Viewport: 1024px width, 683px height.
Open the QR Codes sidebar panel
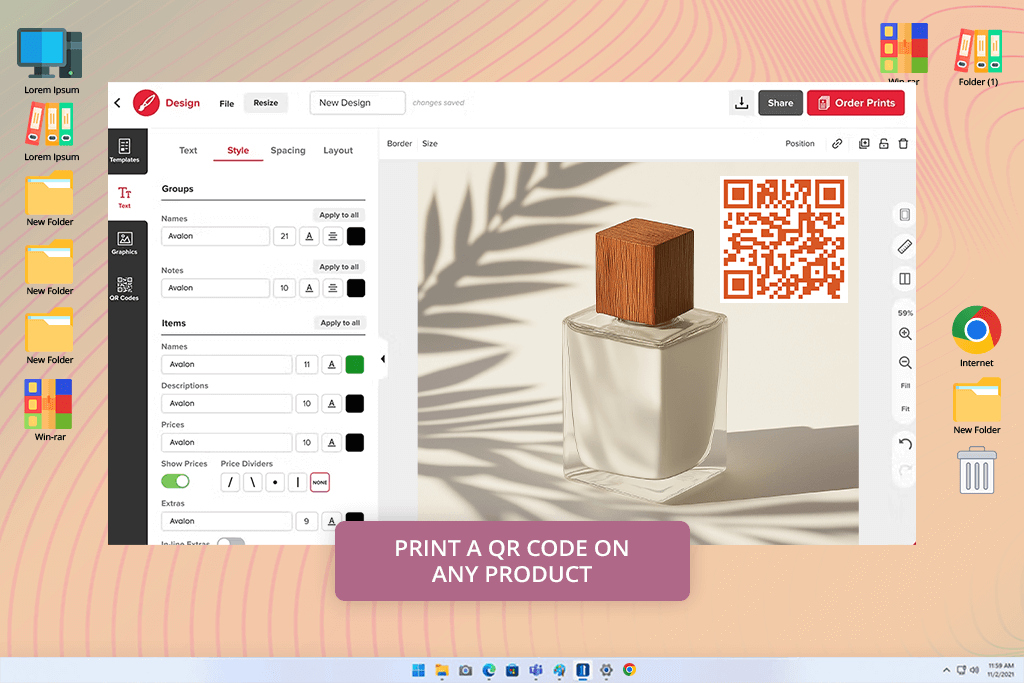[124, 289]
